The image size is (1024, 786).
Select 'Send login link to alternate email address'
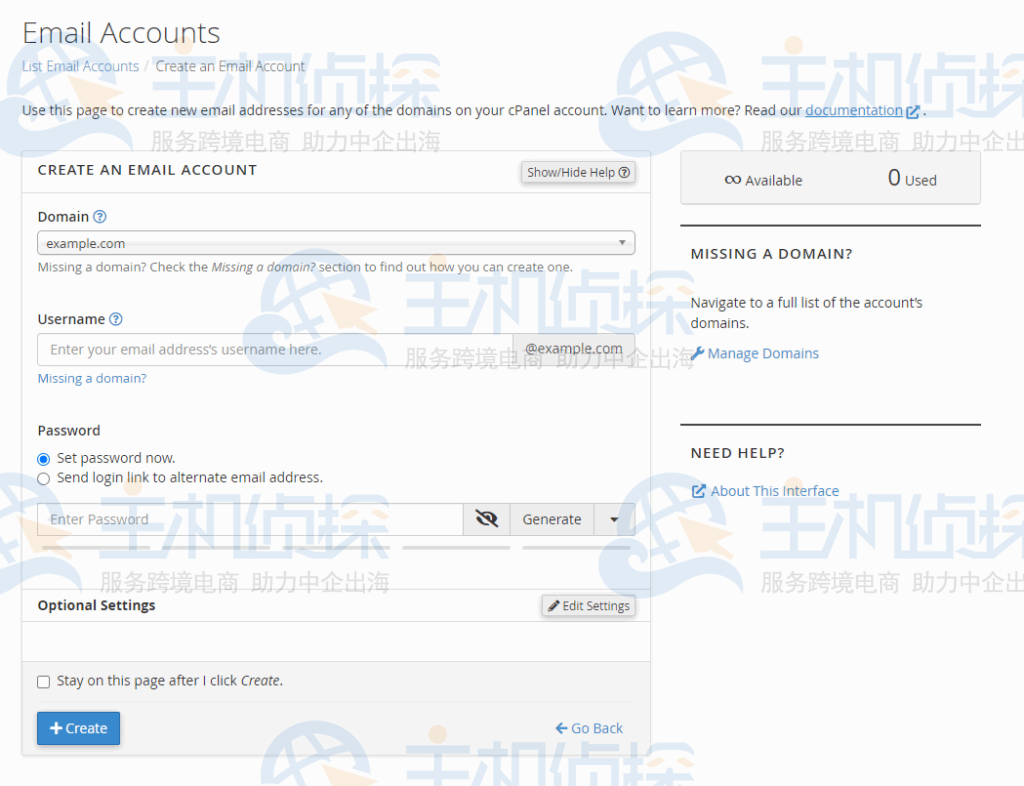click(x=43, y=479)
